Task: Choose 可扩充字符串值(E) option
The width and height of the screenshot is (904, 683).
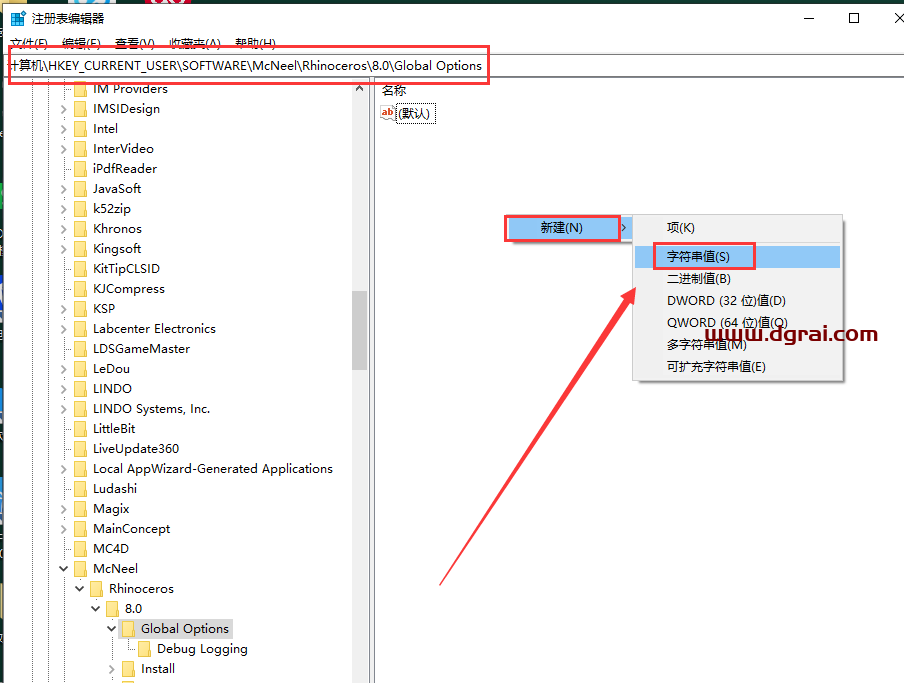Action: pyautogui.click(x=737, y=367)
